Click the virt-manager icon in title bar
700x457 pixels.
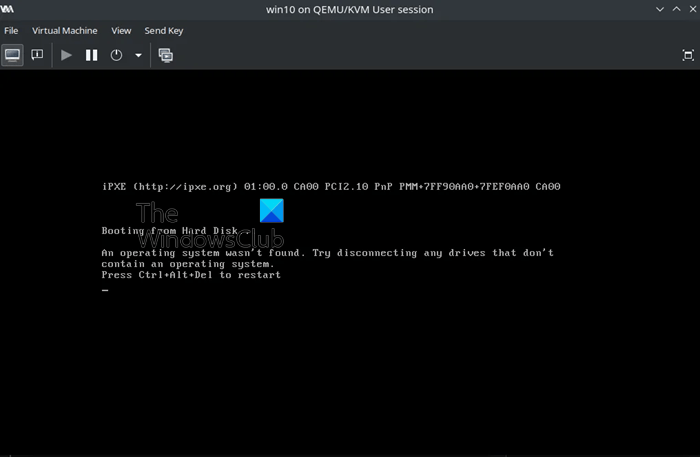[7, 9]
